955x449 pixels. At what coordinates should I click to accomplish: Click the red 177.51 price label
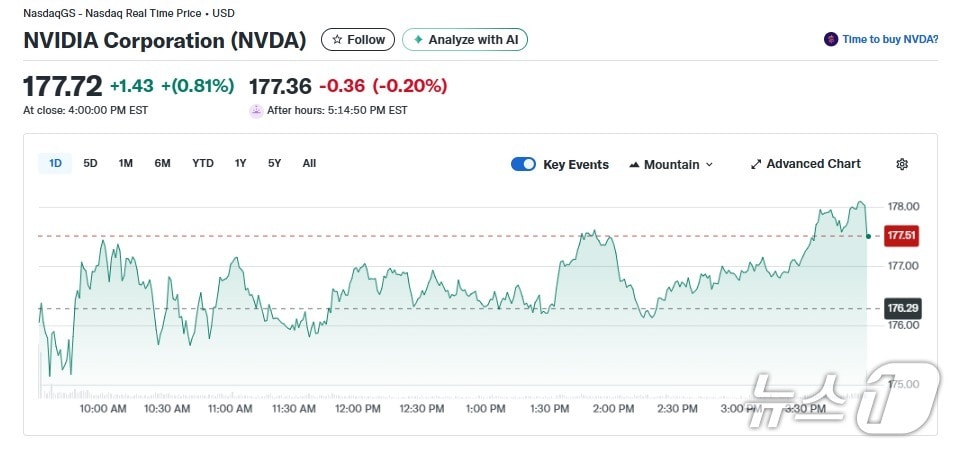pos(902,236)
